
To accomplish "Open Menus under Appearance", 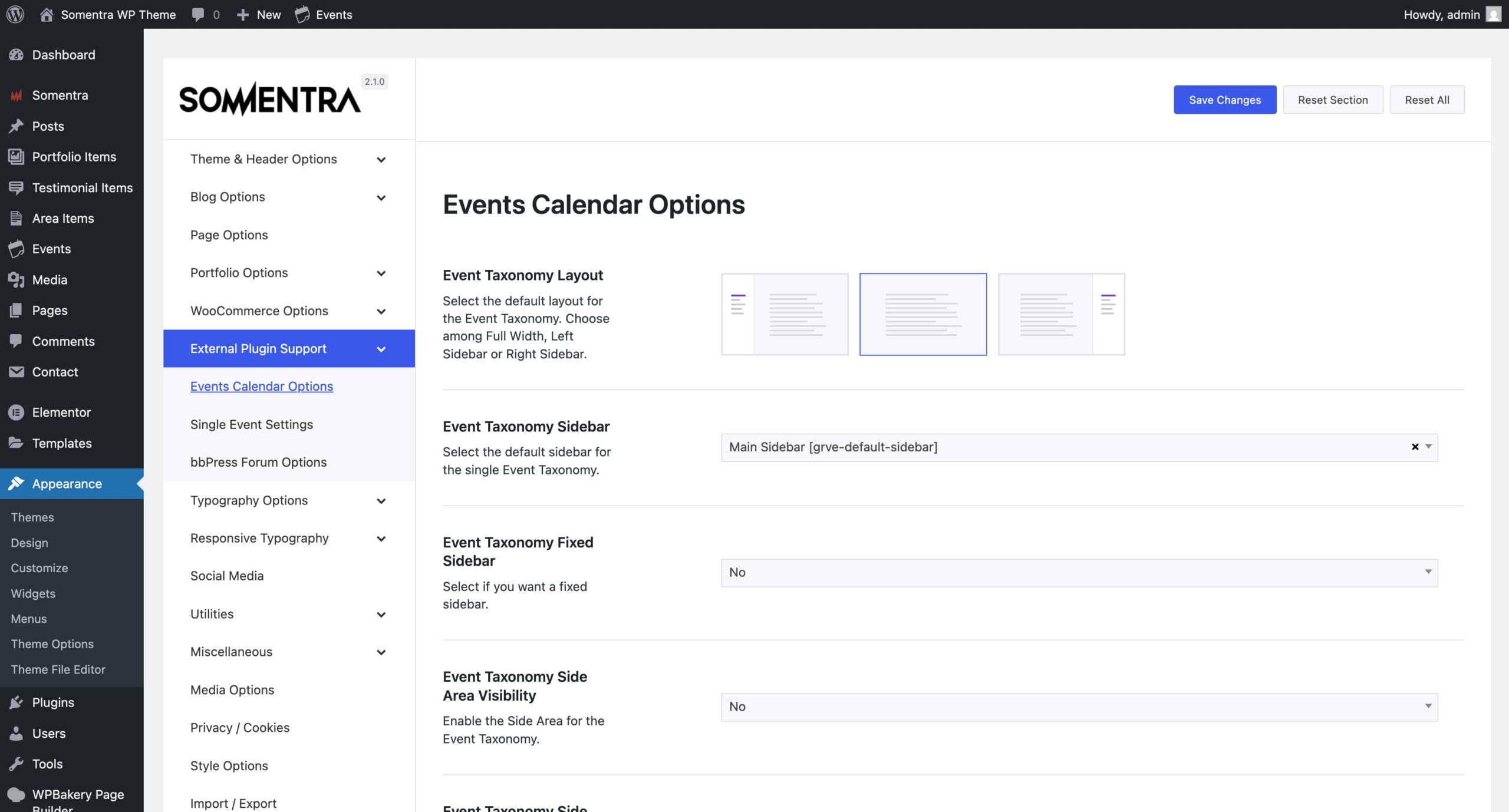I will pyautogui.click(x=29, y=619).
